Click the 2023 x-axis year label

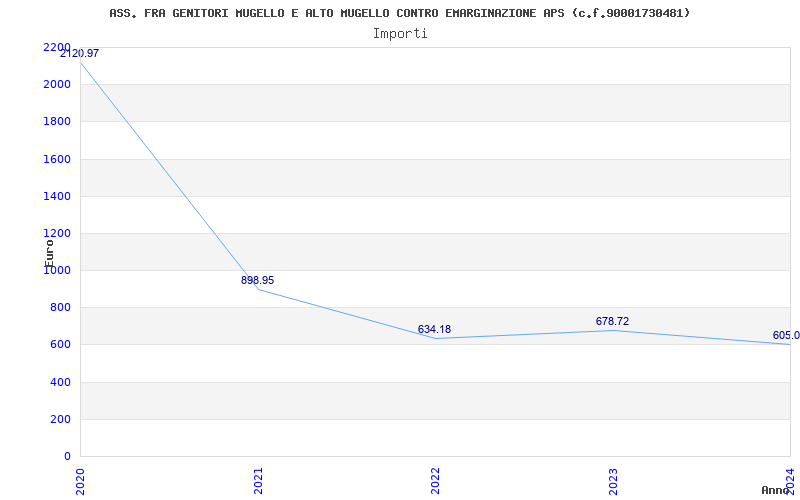[x=613, y=481]
